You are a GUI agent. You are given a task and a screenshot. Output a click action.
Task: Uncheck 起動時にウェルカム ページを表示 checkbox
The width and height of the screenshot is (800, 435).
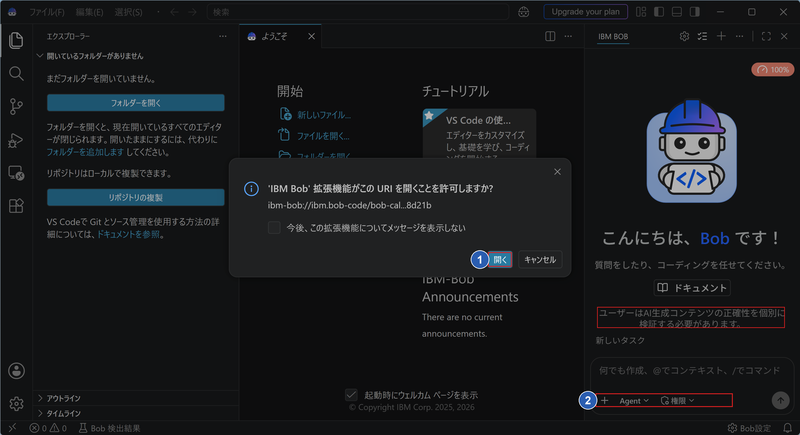[351, 395]
